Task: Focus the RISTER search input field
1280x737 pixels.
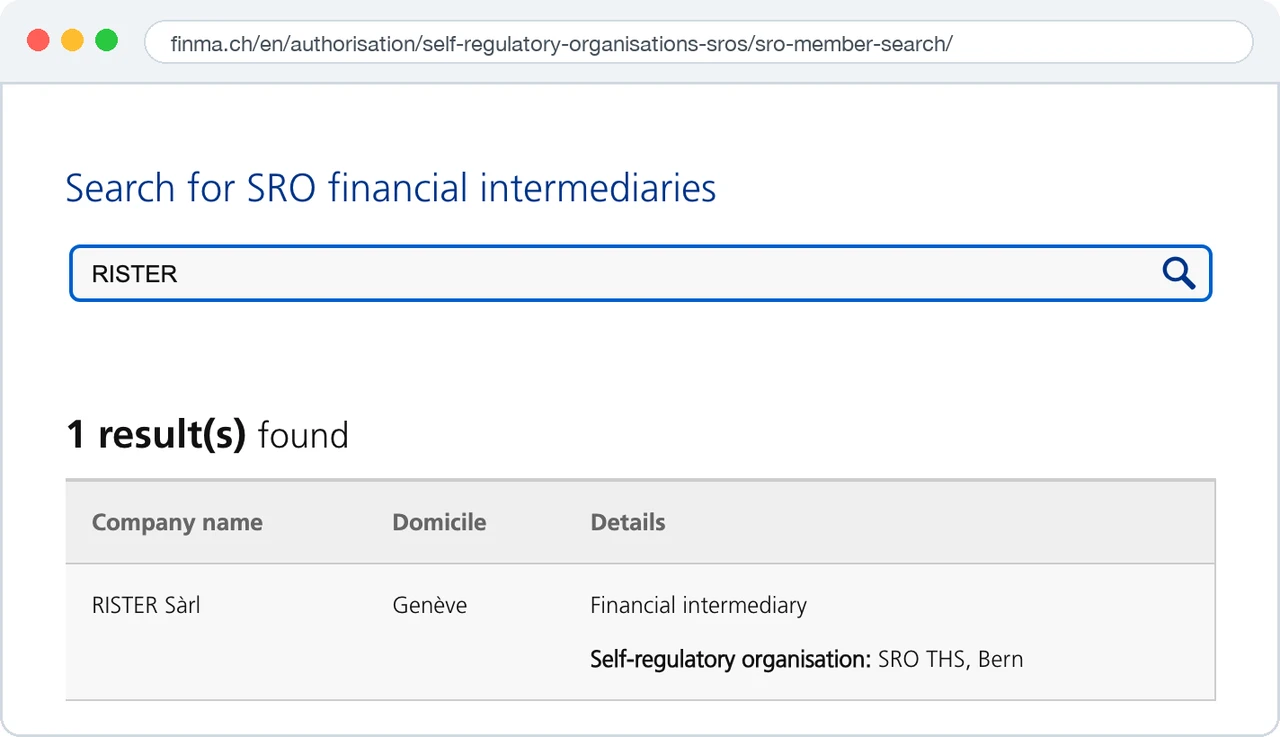Action: pyautogui.click(x=640, y=273)
